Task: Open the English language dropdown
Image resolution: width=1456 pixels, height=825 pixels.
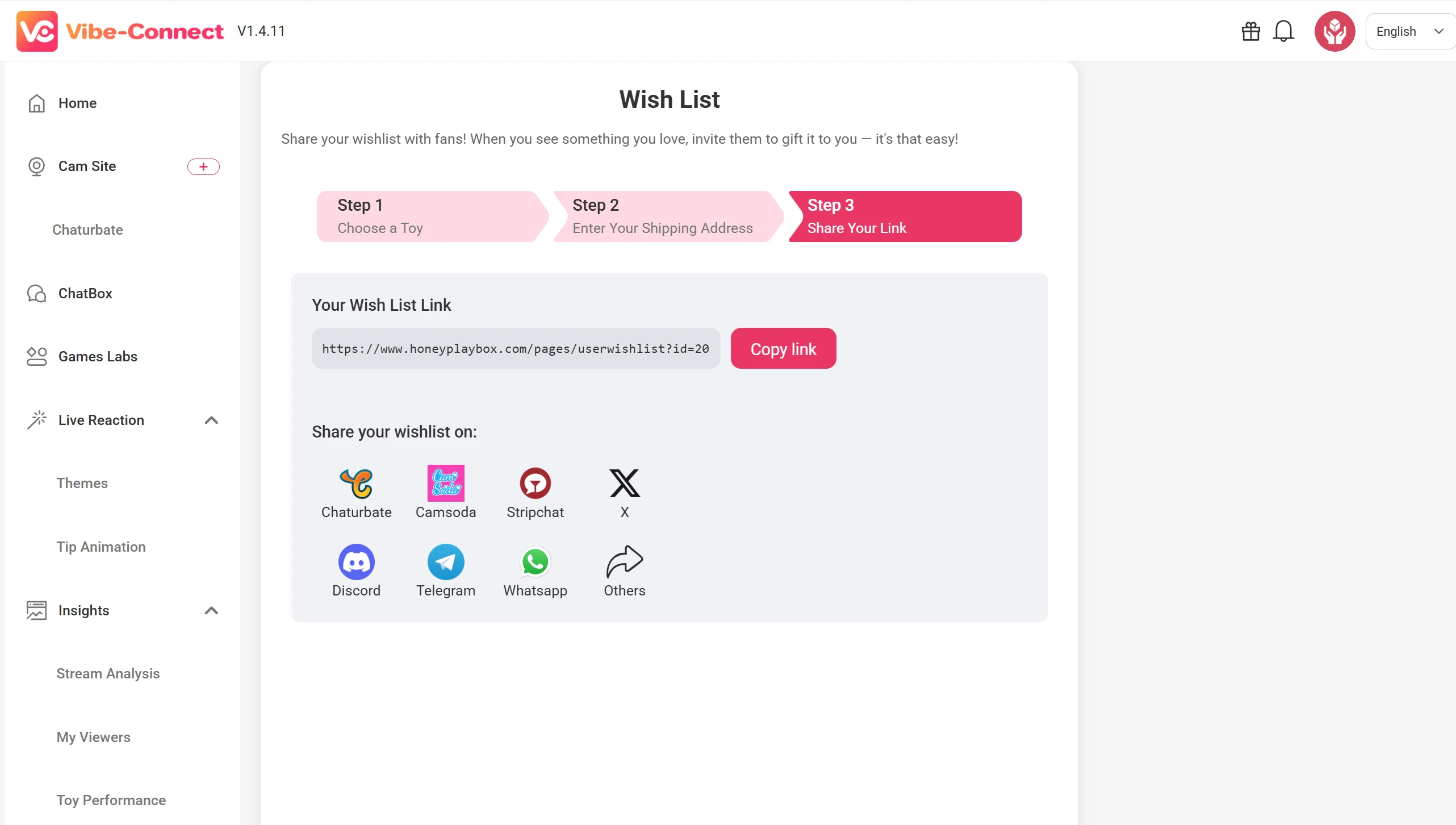Action: 1409,31
